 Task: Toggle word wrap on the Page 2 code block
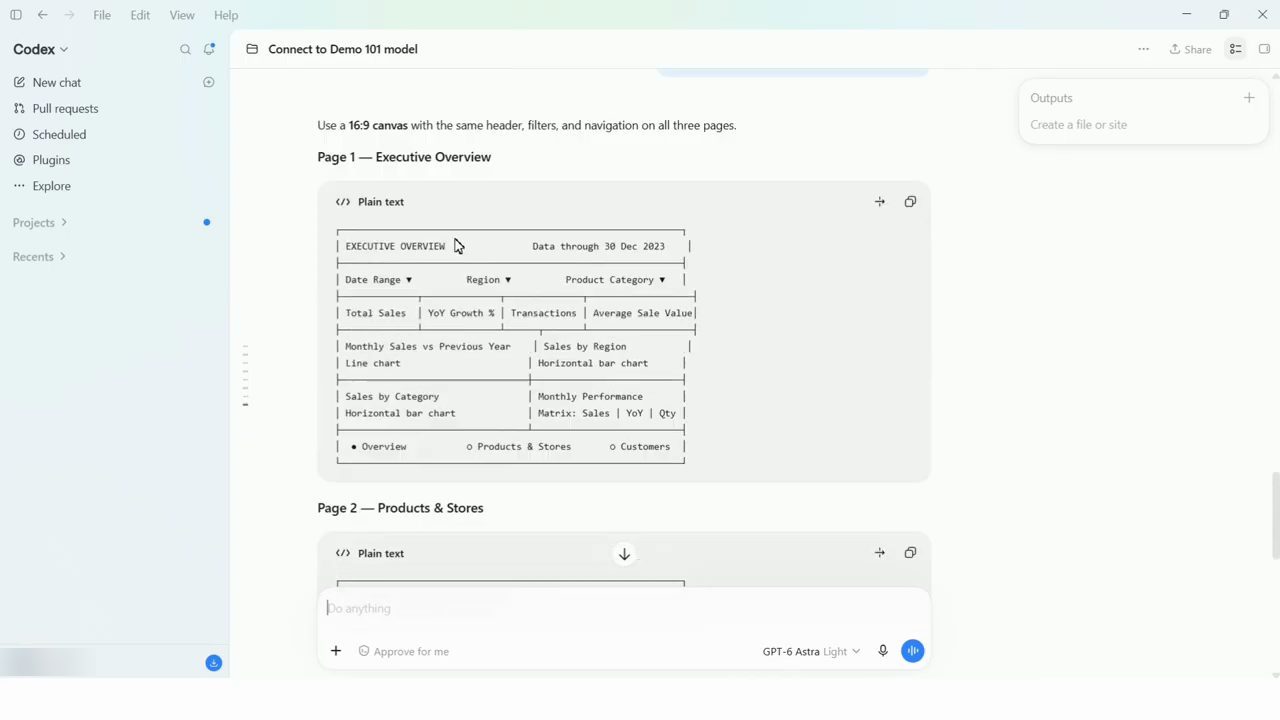pyautogui.click(x=880, y=553)
